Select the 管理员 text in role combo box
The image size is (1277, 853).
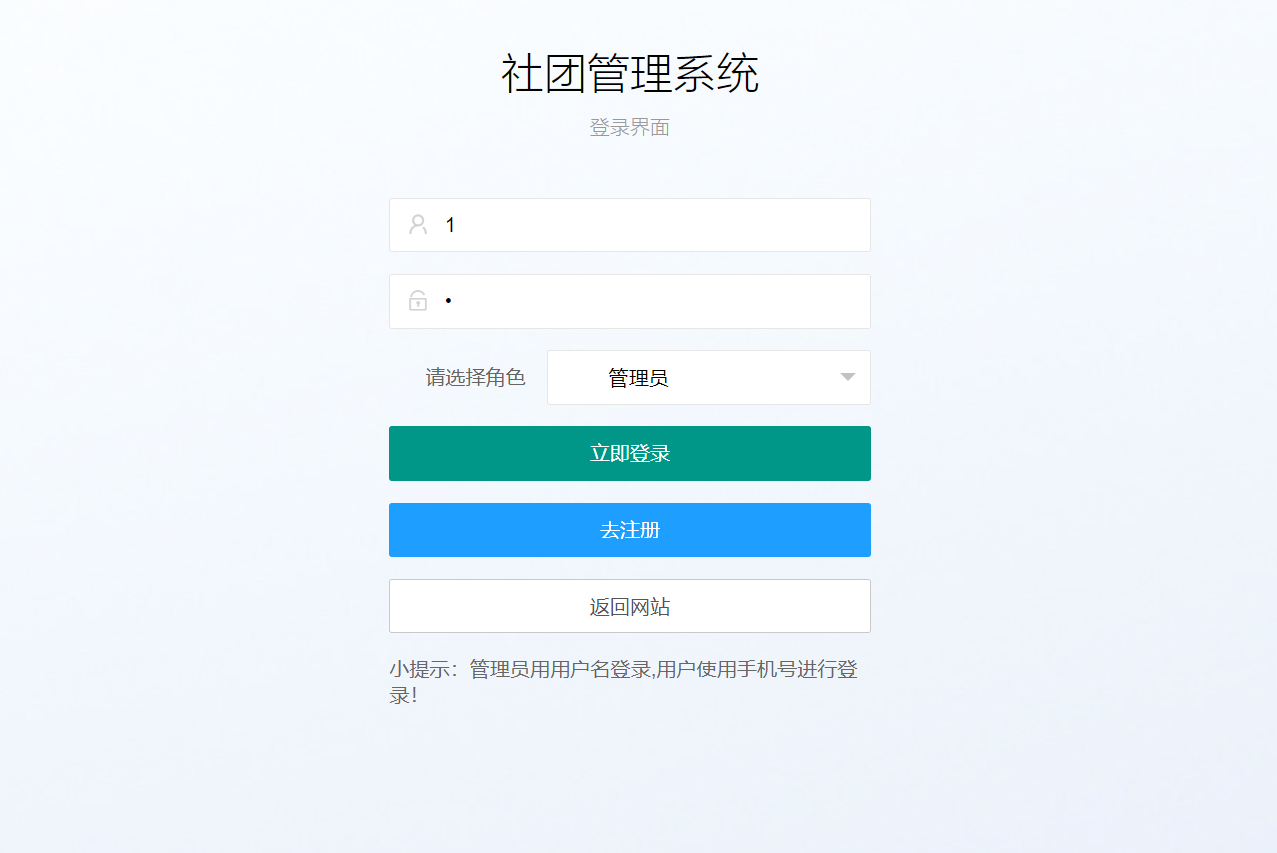[638, 378]
